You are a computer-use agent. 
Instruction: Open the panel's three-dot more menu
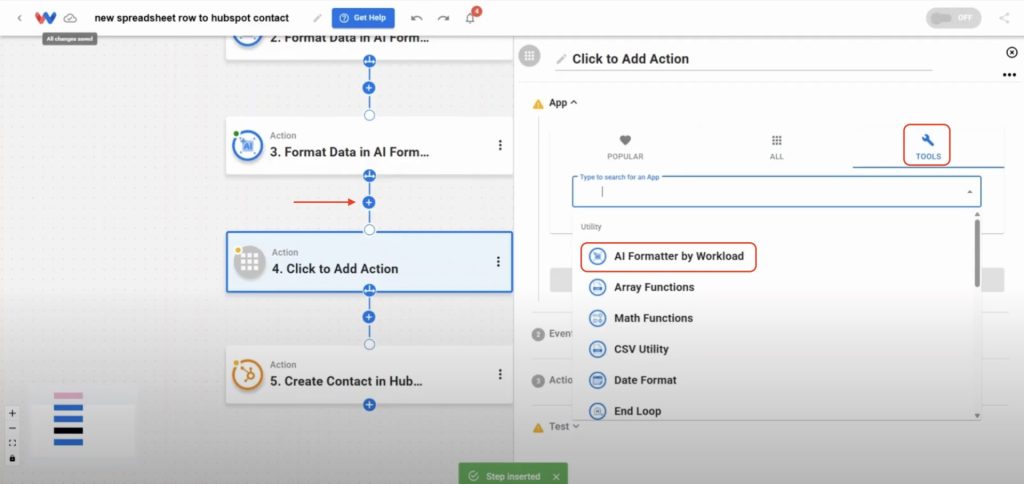point(1009,75)
